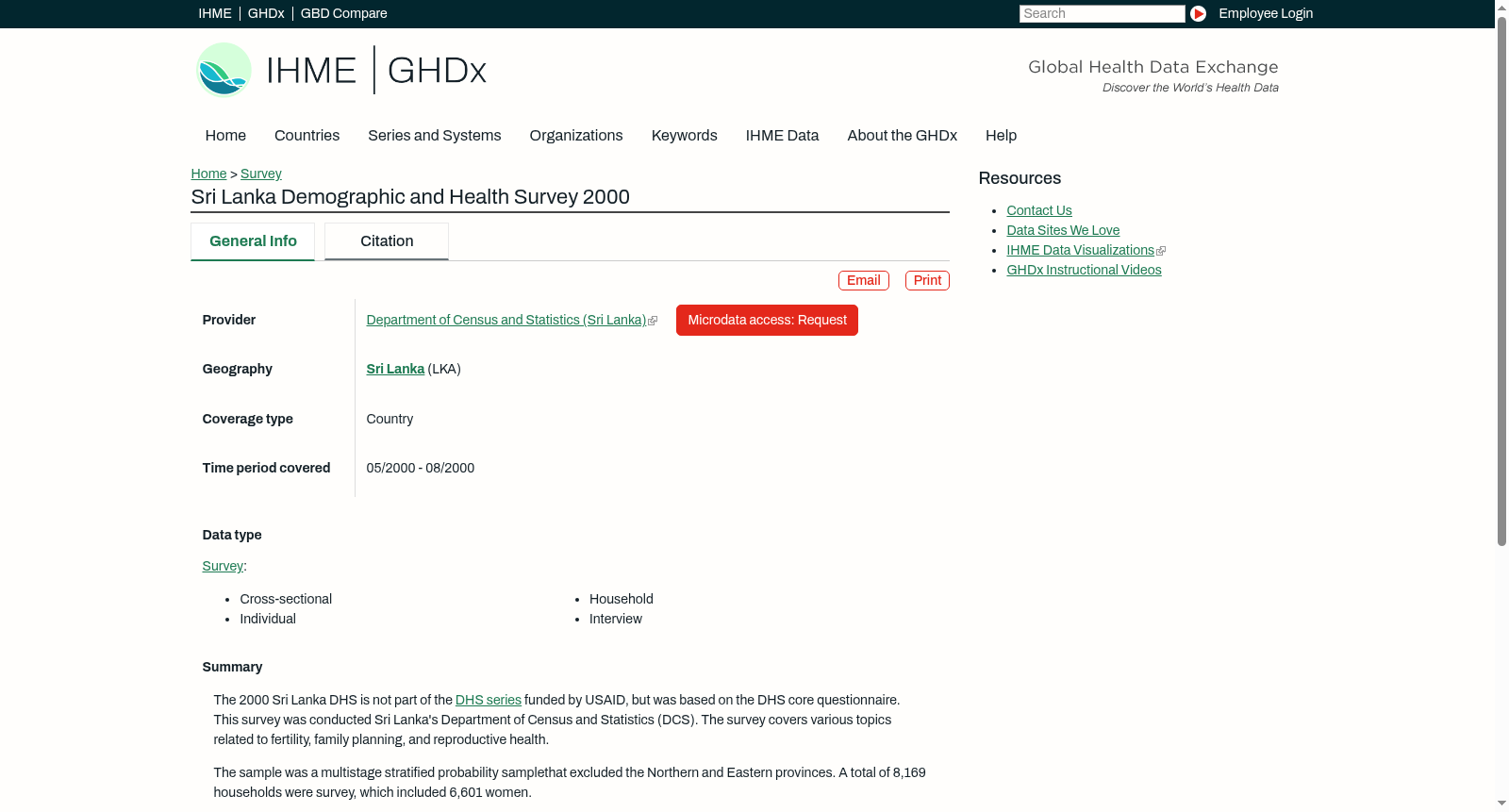
Task: Click the GHDx logo text in header
Action: coord(437,71)
